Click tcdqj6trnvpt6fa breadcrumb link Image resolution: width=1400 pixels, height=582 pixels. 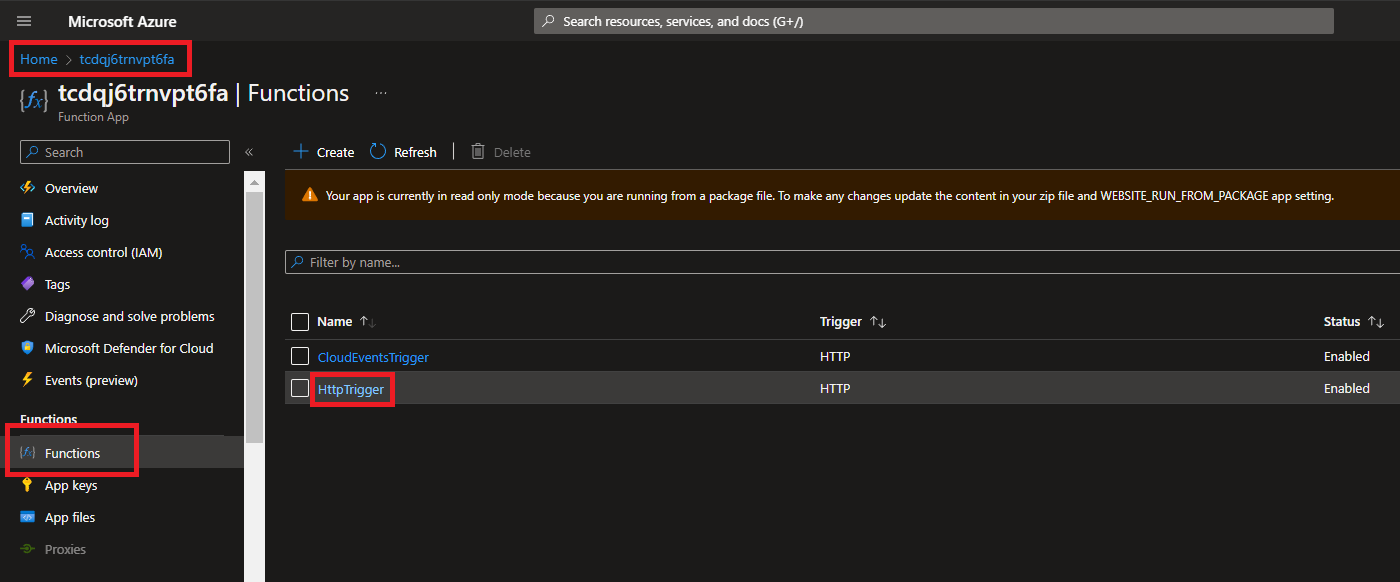pos(127,59)
